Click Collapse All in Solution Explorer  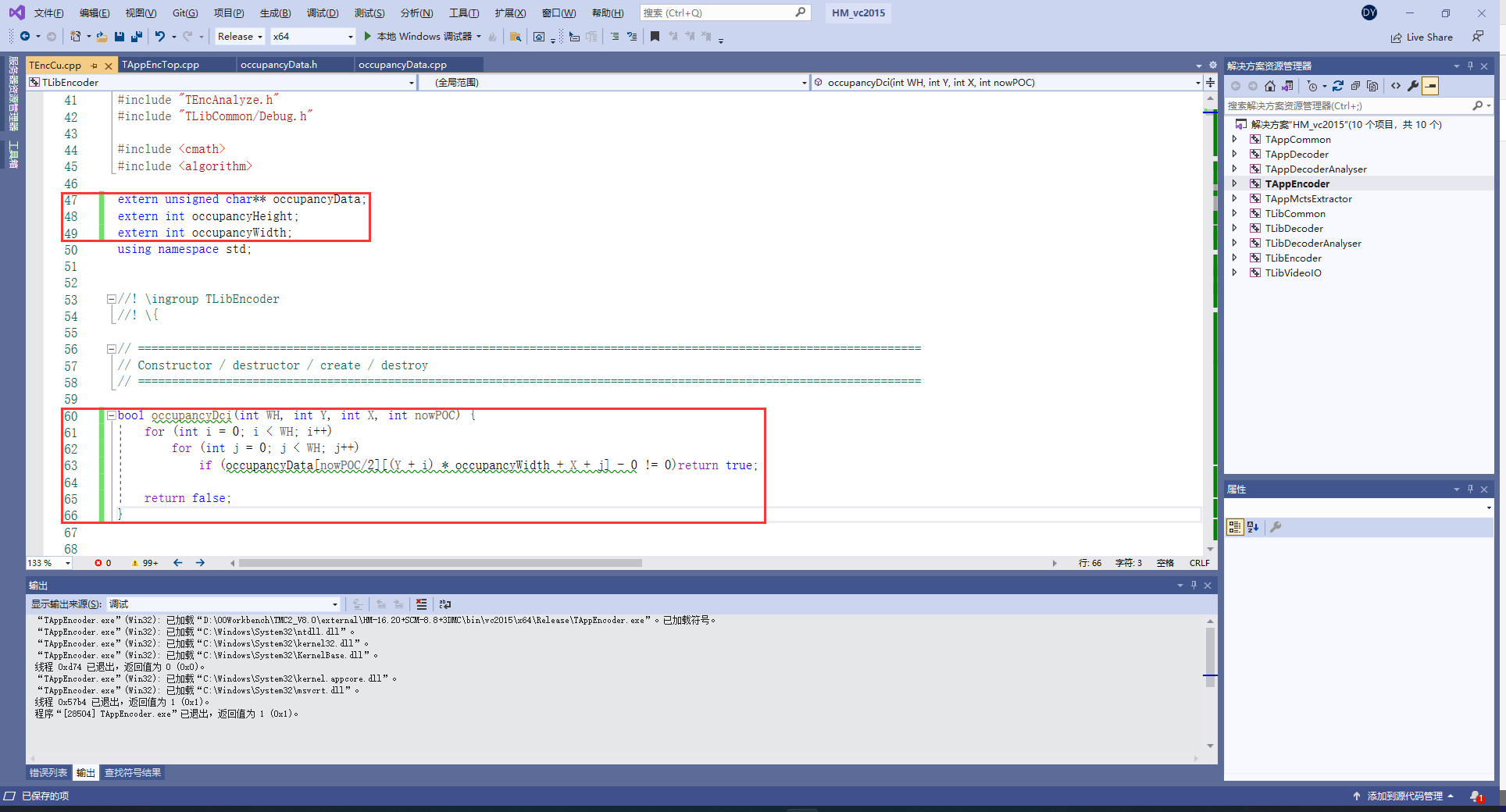pyautogui.click(x=1355, y=86)
